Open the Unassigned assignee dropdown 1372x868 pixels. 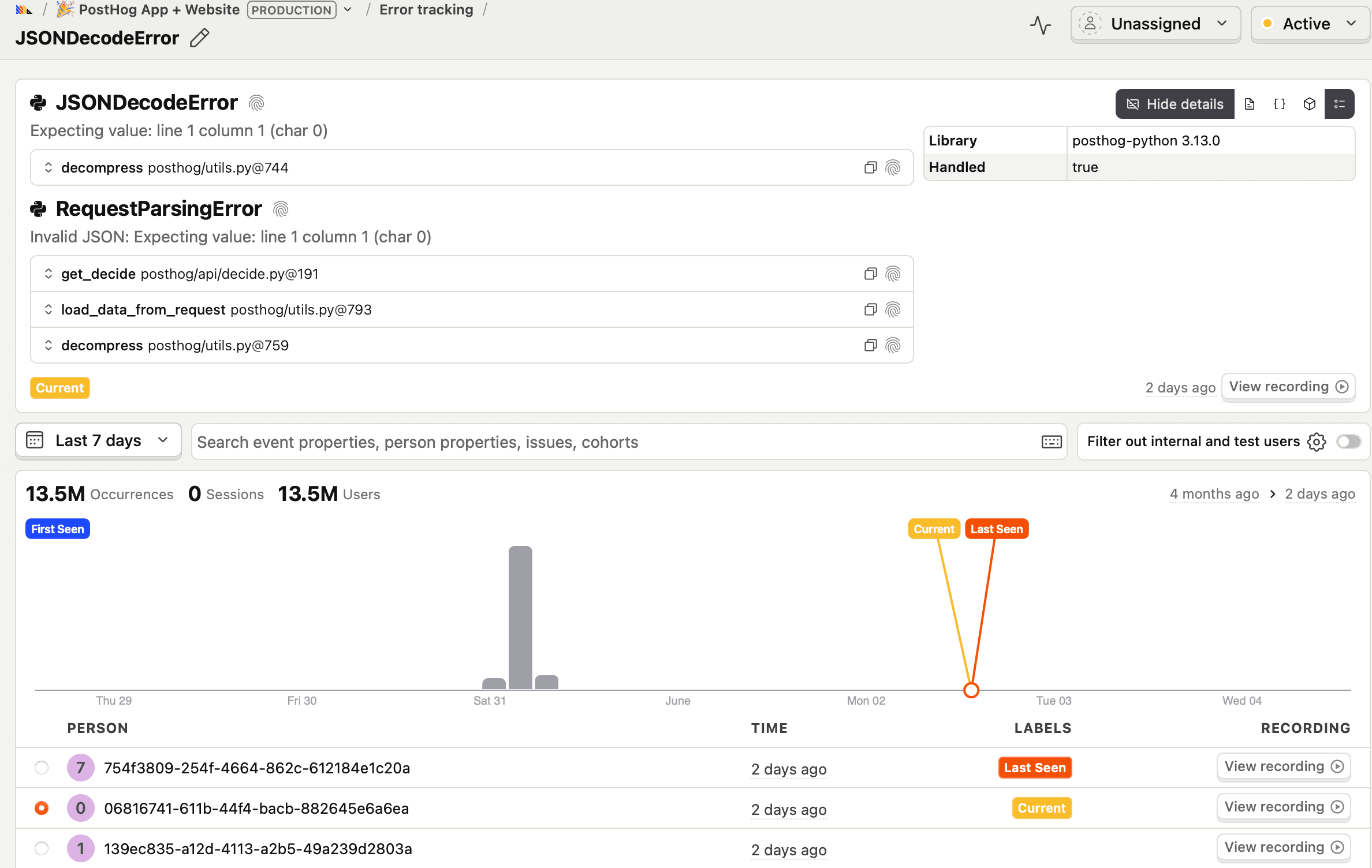coord(1155,24)
